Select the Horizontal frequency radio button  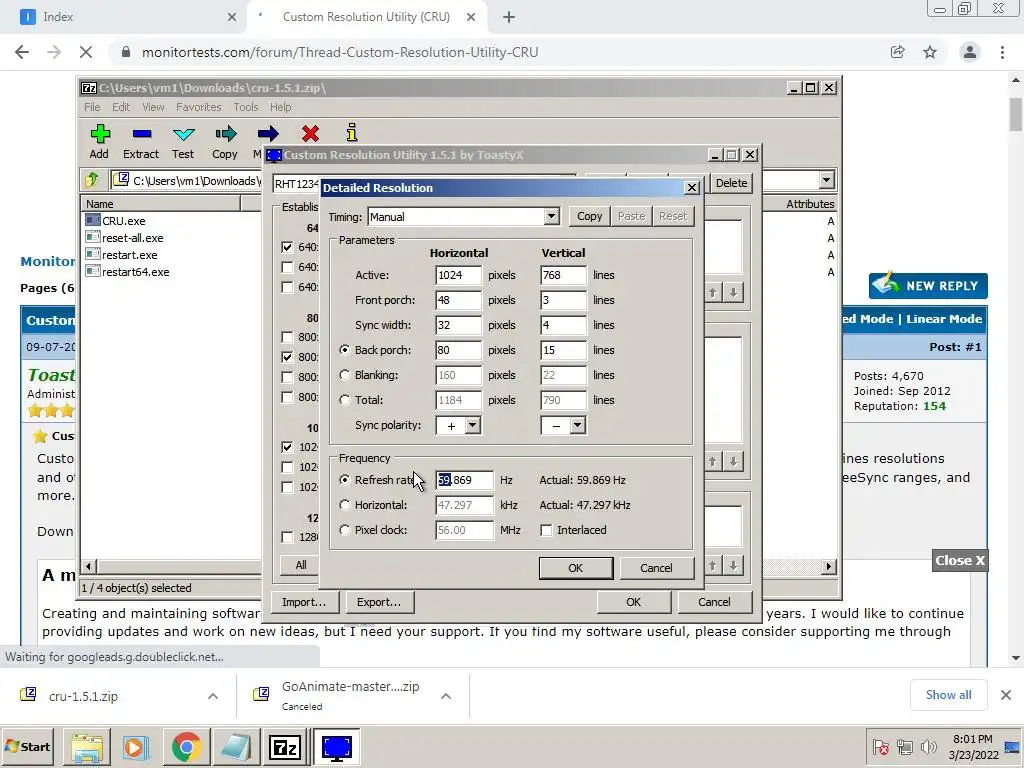click(x=345, y=505)
